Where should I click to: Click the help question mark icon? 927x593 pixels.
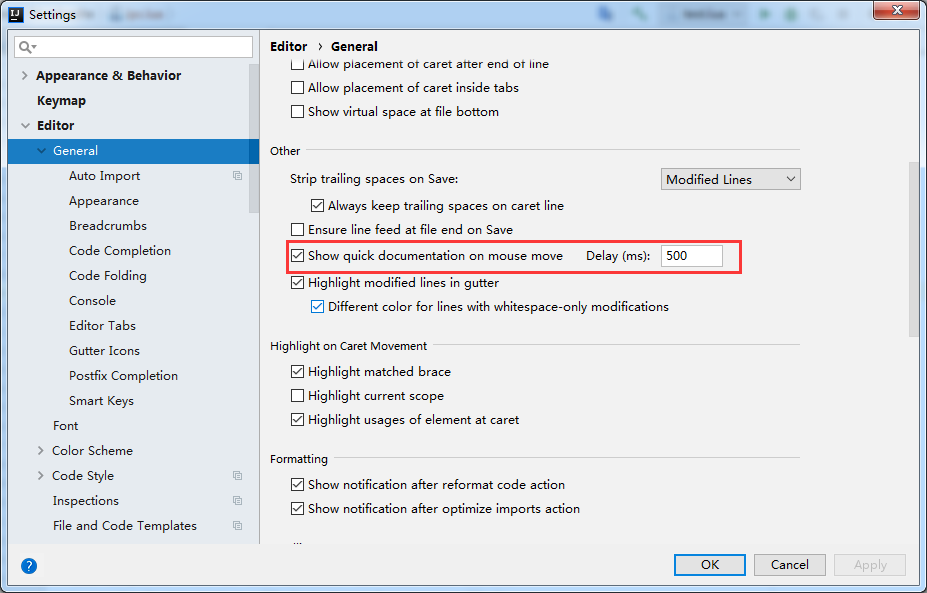[29, 566]
